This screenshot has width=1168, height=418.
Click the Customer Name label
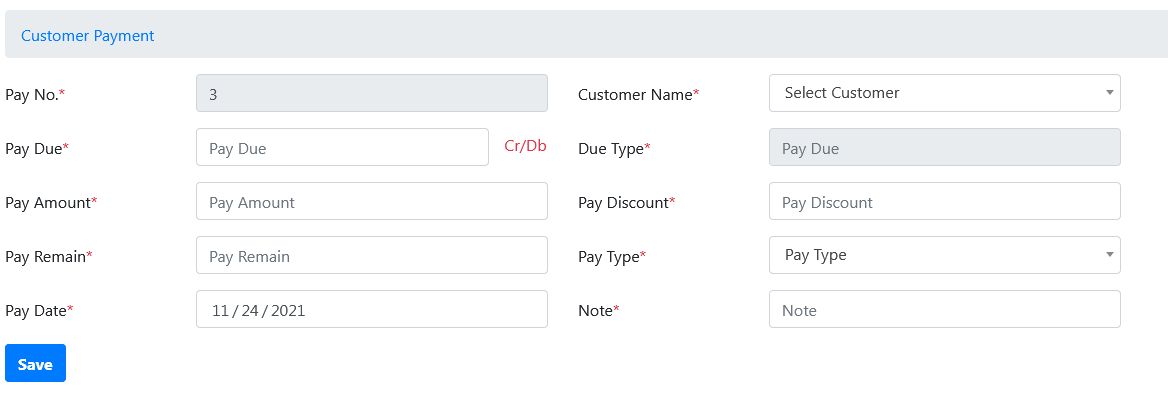coord(638,94)
